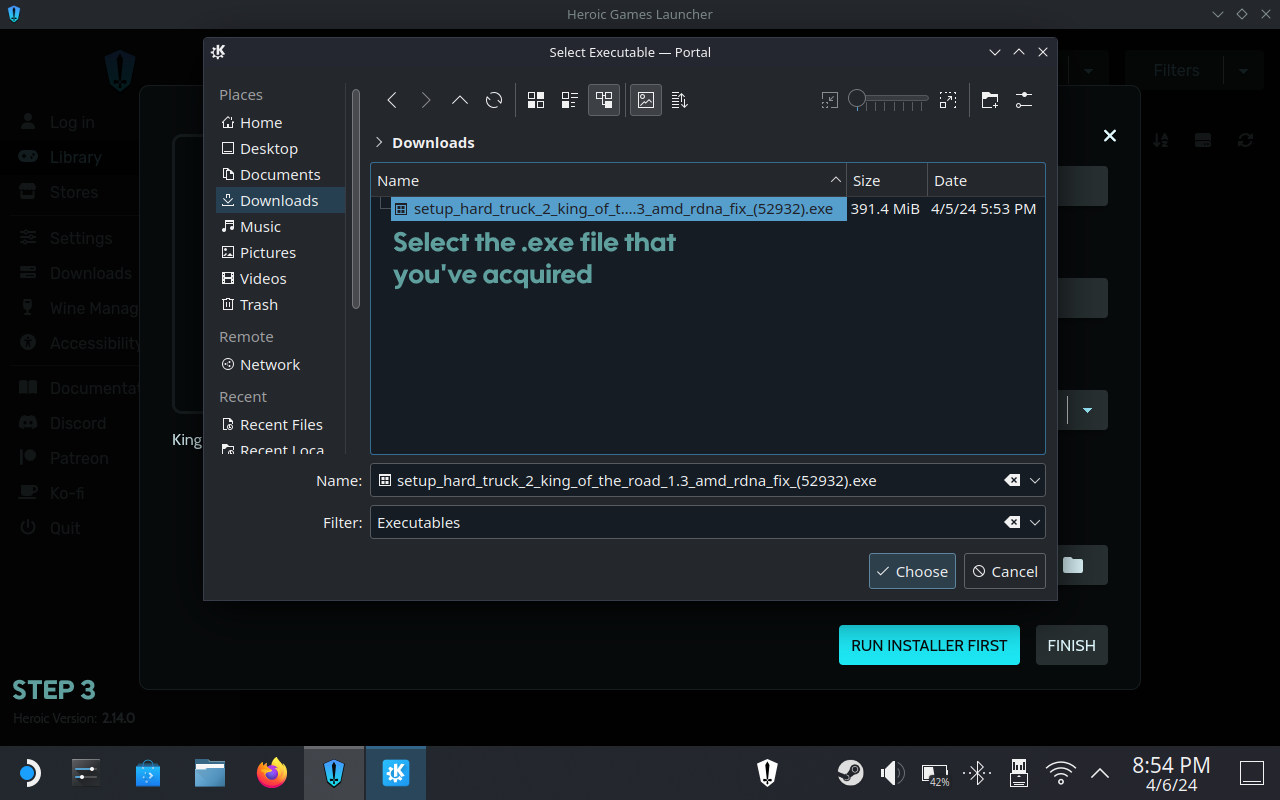1280x800 pixels.
Task: Open Documents in the Places panel
Action: pos(280,175)
